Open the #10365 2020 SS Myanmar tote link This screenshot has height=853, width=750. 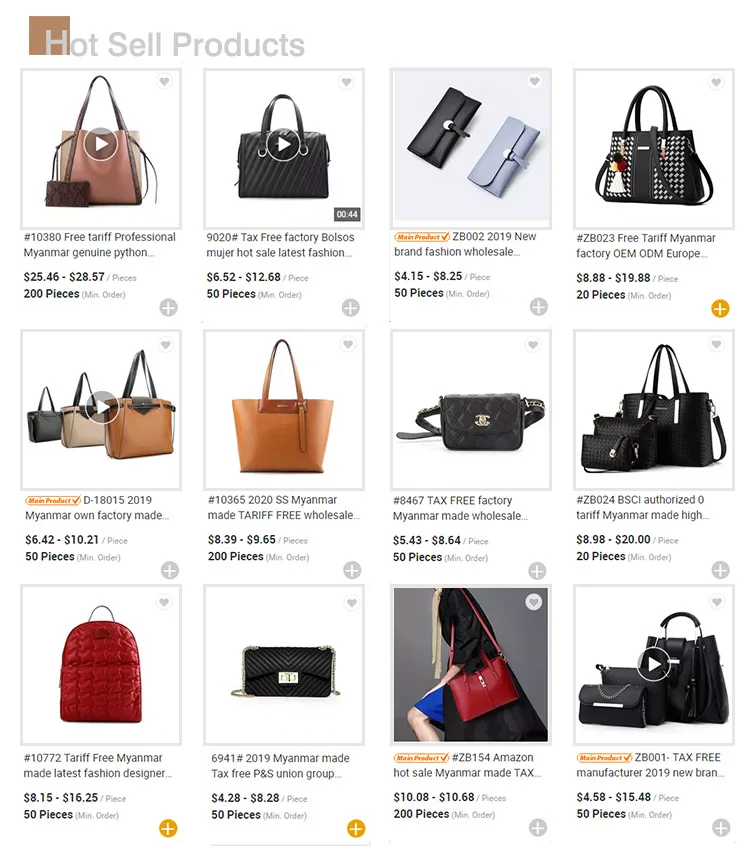pos(283,507)
